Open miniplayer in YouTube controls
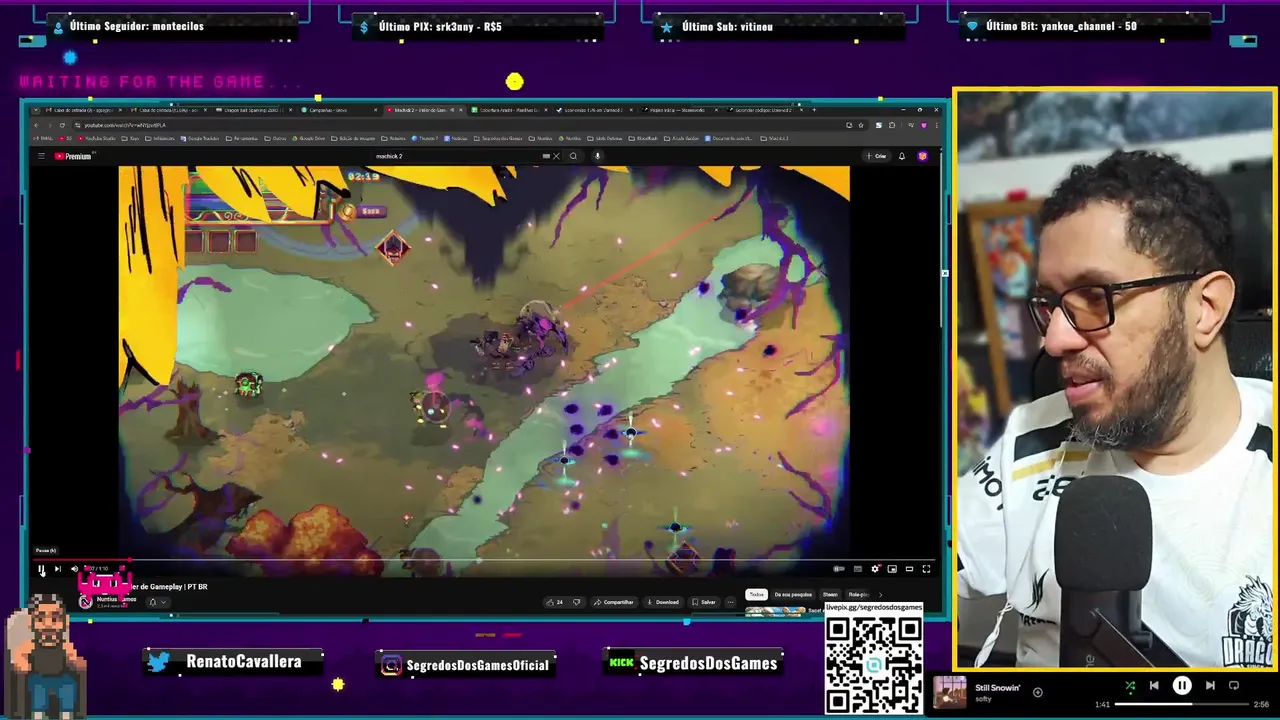Image resolution: width=1280 pixels, height=720 pixels. tap(892, 569)
